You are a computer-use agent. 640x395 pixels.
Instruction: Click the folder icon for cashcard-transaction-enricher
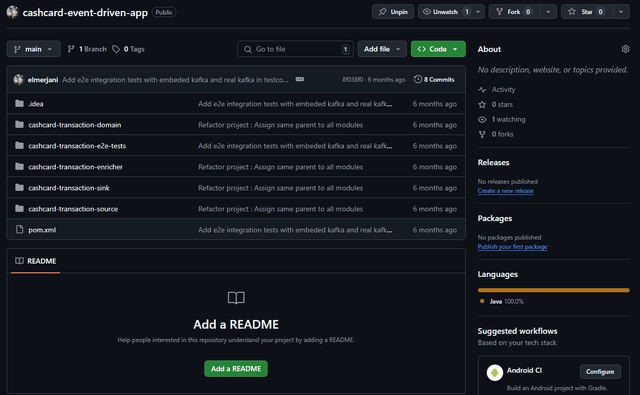click(x=19, y=166)
